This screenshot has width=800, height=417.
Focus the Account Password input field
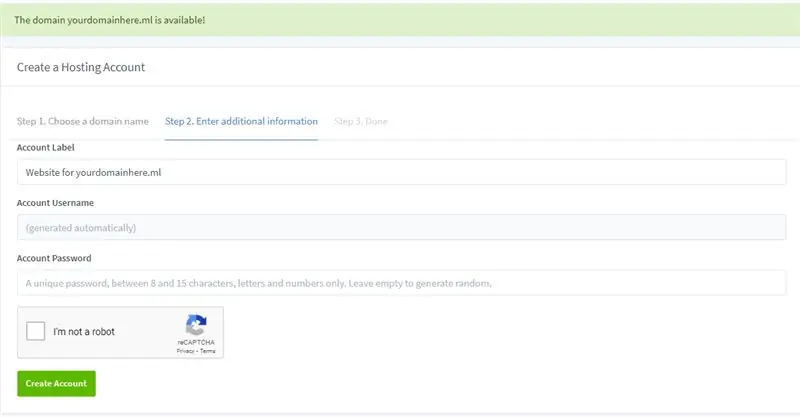point(402,283)
